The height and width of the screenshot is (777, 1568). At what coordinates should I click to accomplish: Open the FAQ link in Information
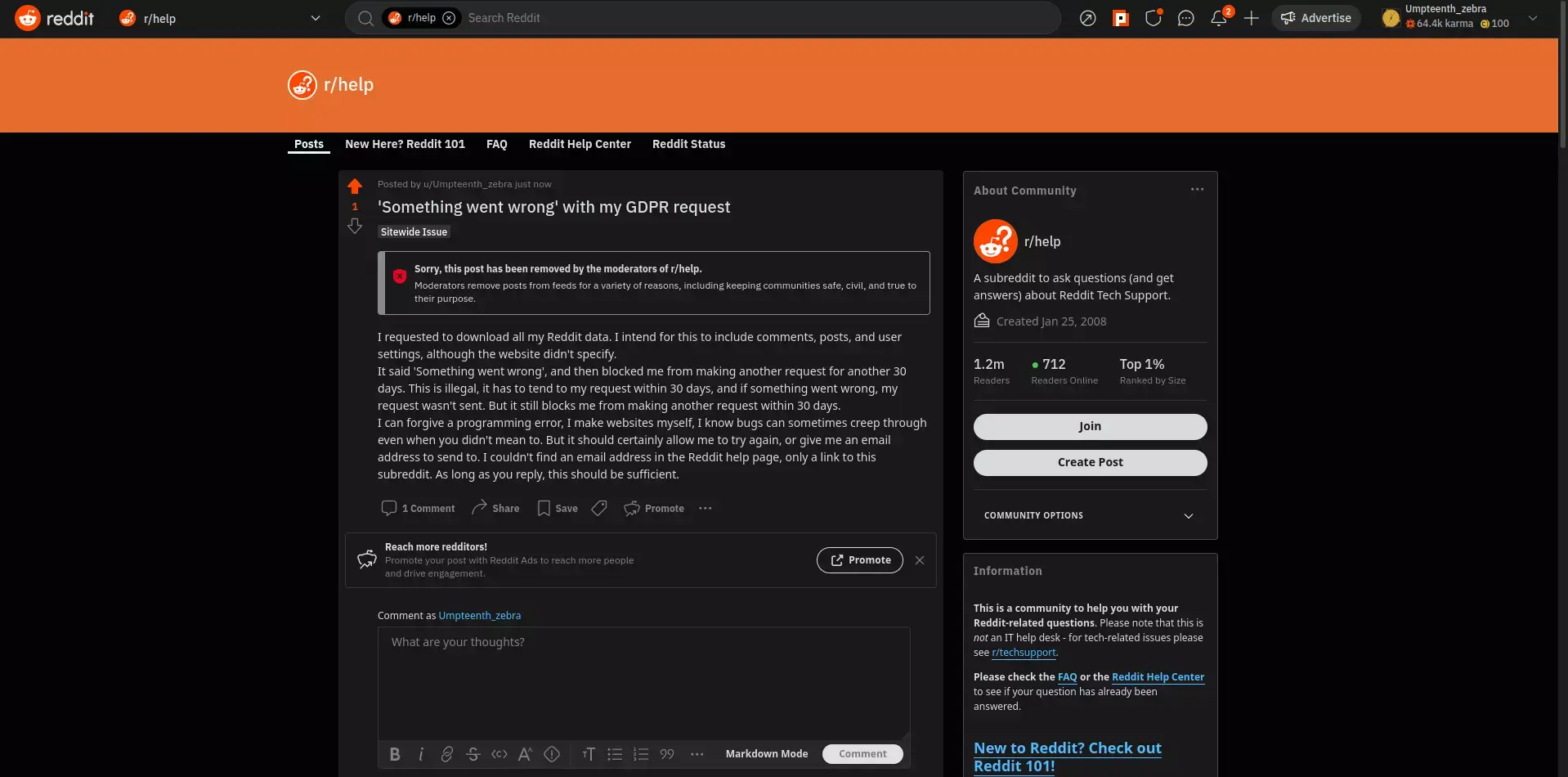pos(1067,677)
